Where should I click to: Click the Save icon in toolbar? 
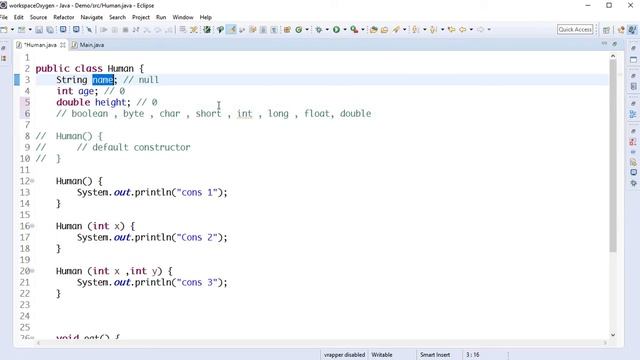click(x=39, y=29)
